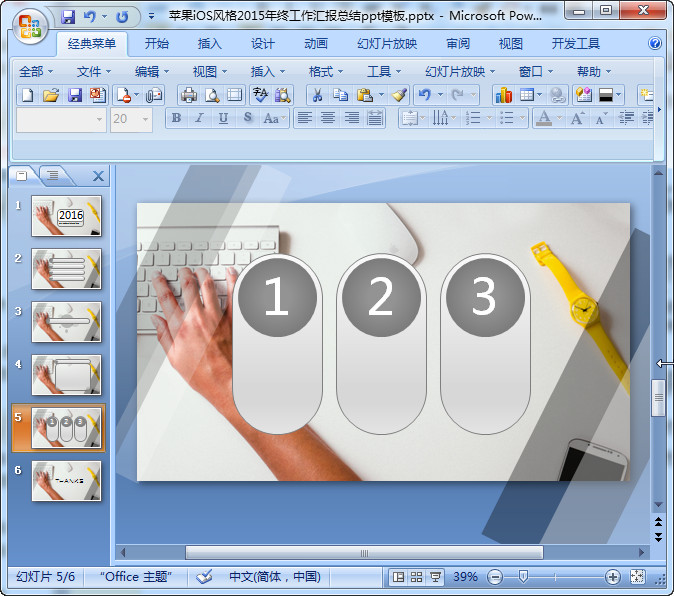674x596 pixels.
Task: Select the format painter brush
Action: point(399,95)
